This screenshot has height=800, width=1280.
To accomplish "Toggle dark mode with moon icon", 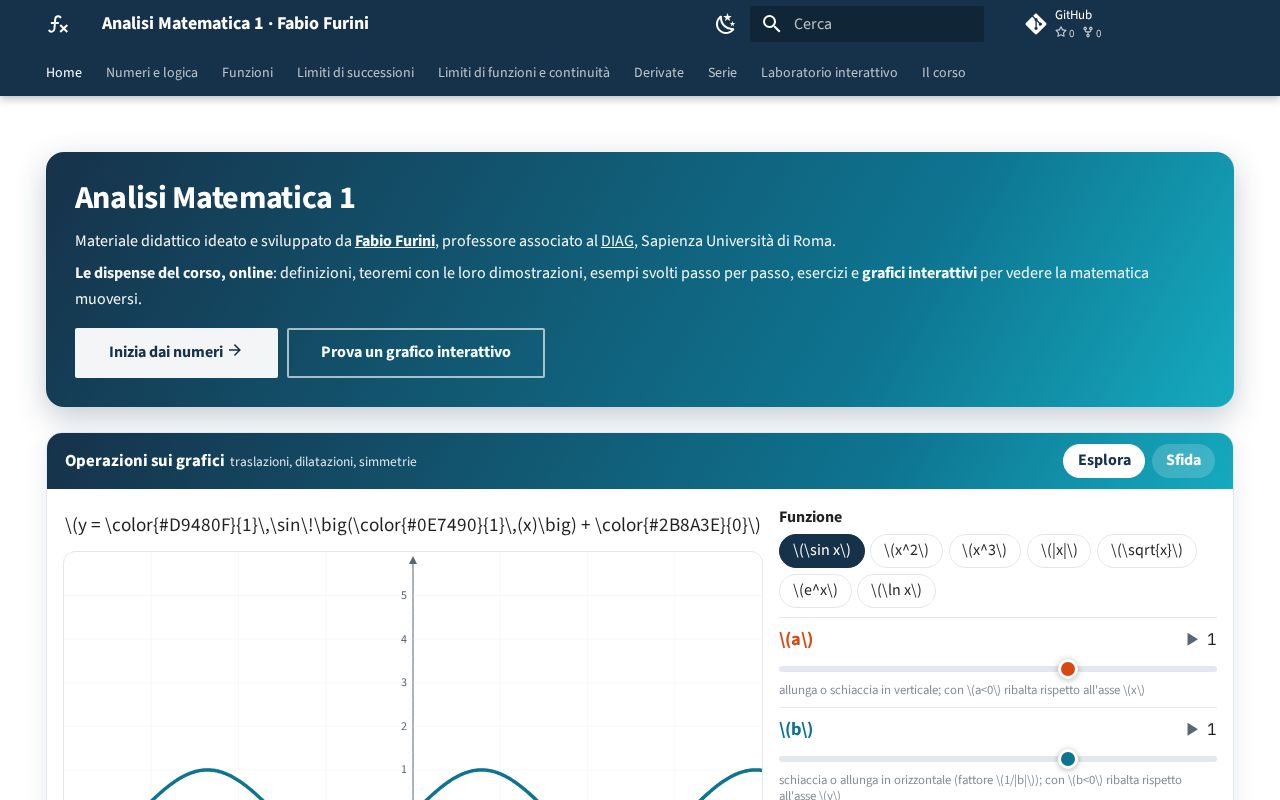I will (726, 24).
